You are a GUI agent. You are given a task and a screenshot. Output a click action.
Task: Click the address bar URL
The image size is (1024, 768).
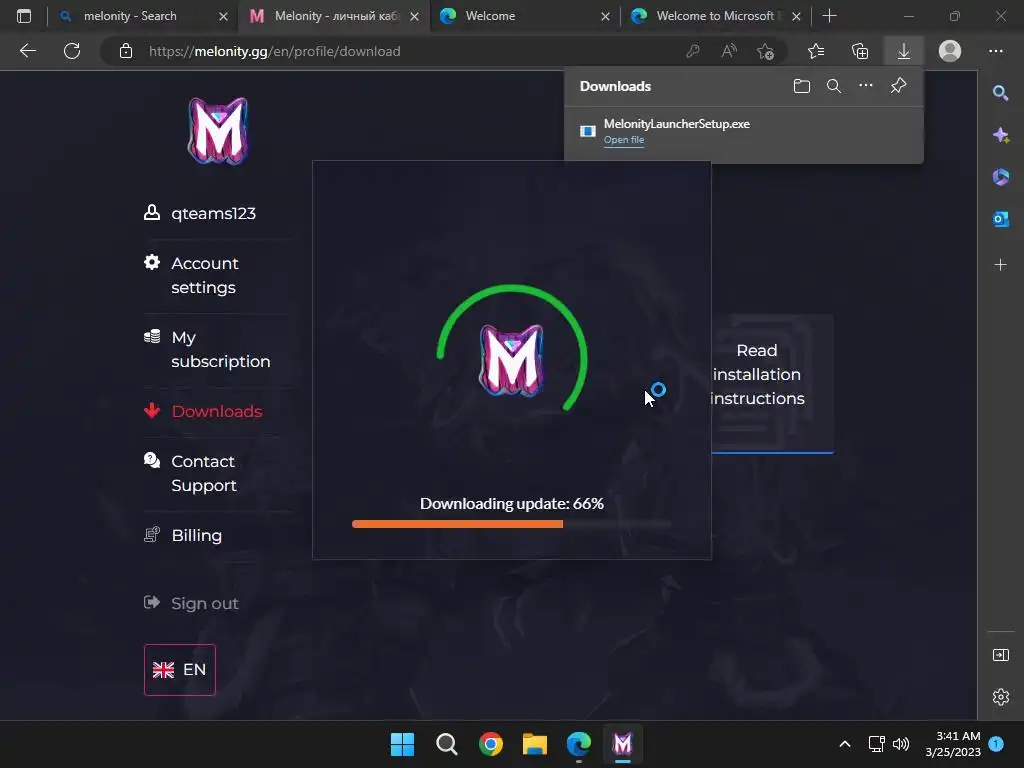point(274,51)
